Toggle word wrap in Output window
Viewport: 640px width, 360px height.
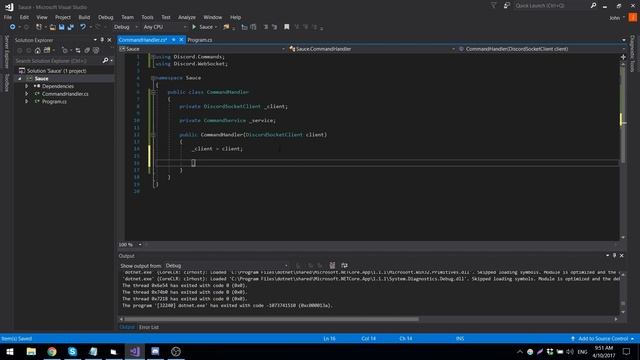[x=344, y=265]
